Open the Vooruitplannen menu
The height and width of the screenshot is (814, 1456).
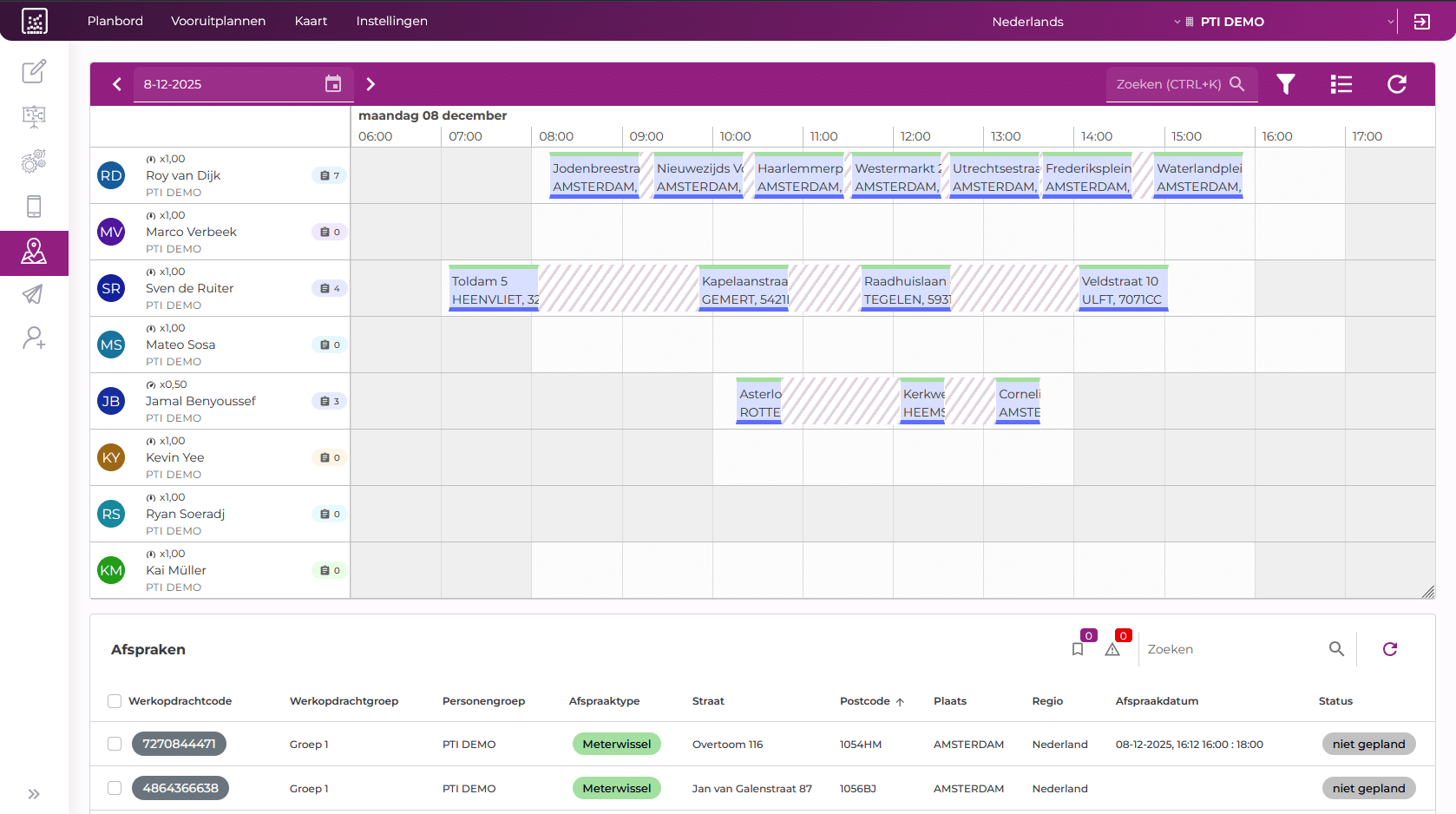[x=219, y=21]
